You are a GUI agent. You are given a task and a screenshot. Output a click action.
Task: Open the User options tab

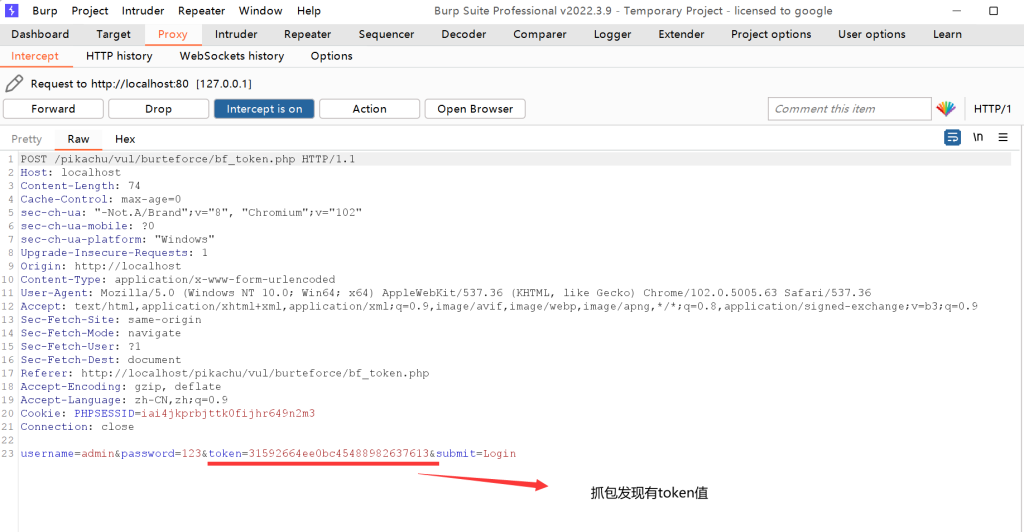coord(872,35)
